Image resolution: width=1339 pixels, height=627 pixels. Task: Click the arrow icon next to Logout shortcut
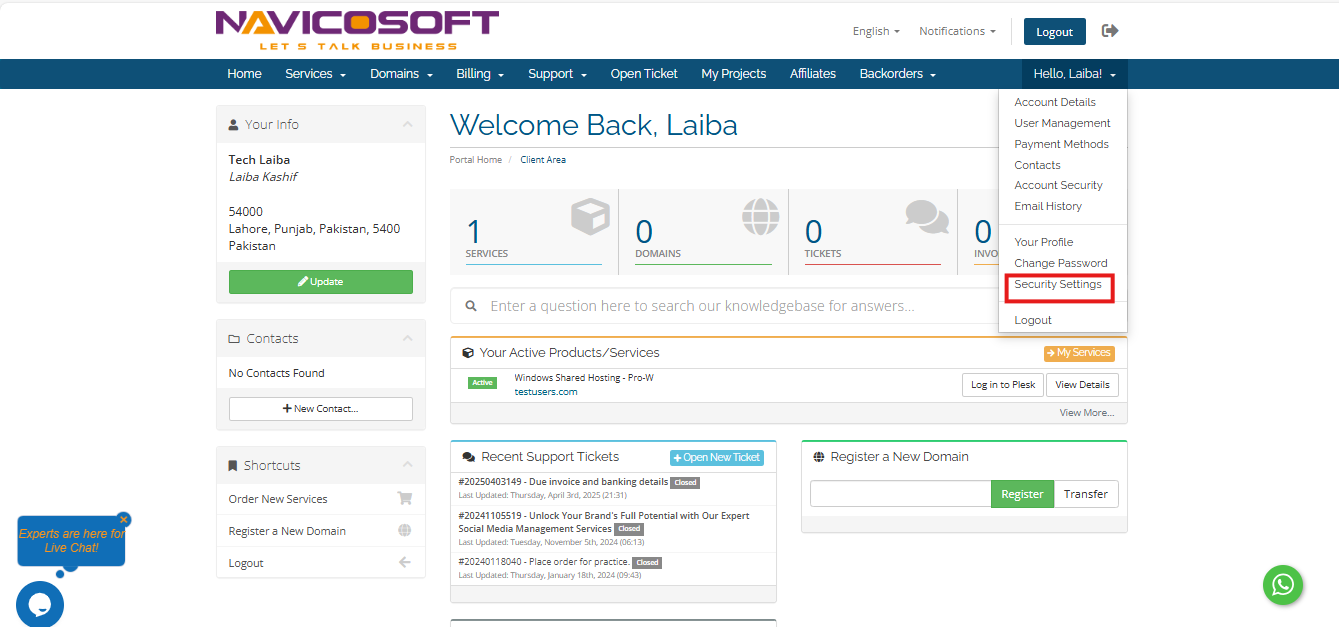[405, 563]
